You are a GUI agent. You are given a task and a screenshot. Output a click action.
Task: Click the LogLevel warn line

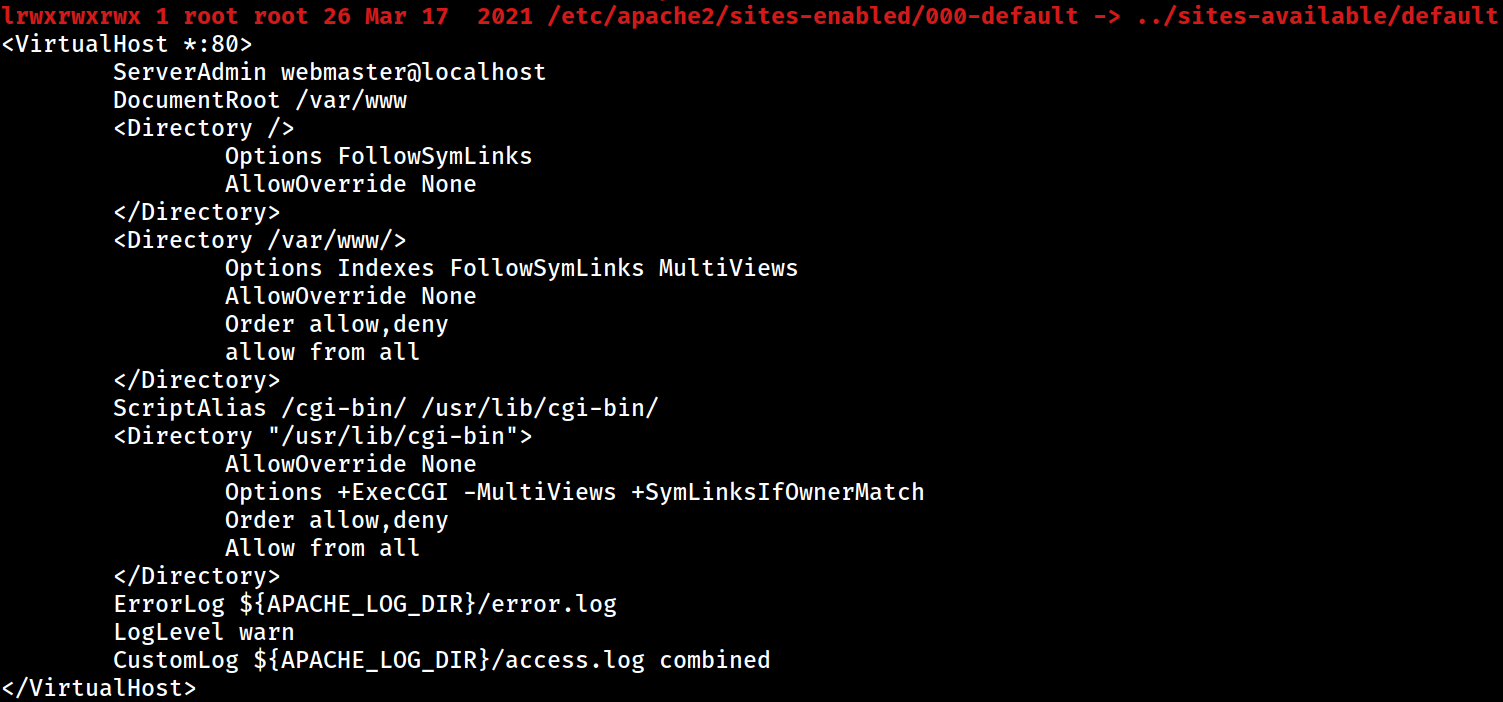tap(204, 632)
